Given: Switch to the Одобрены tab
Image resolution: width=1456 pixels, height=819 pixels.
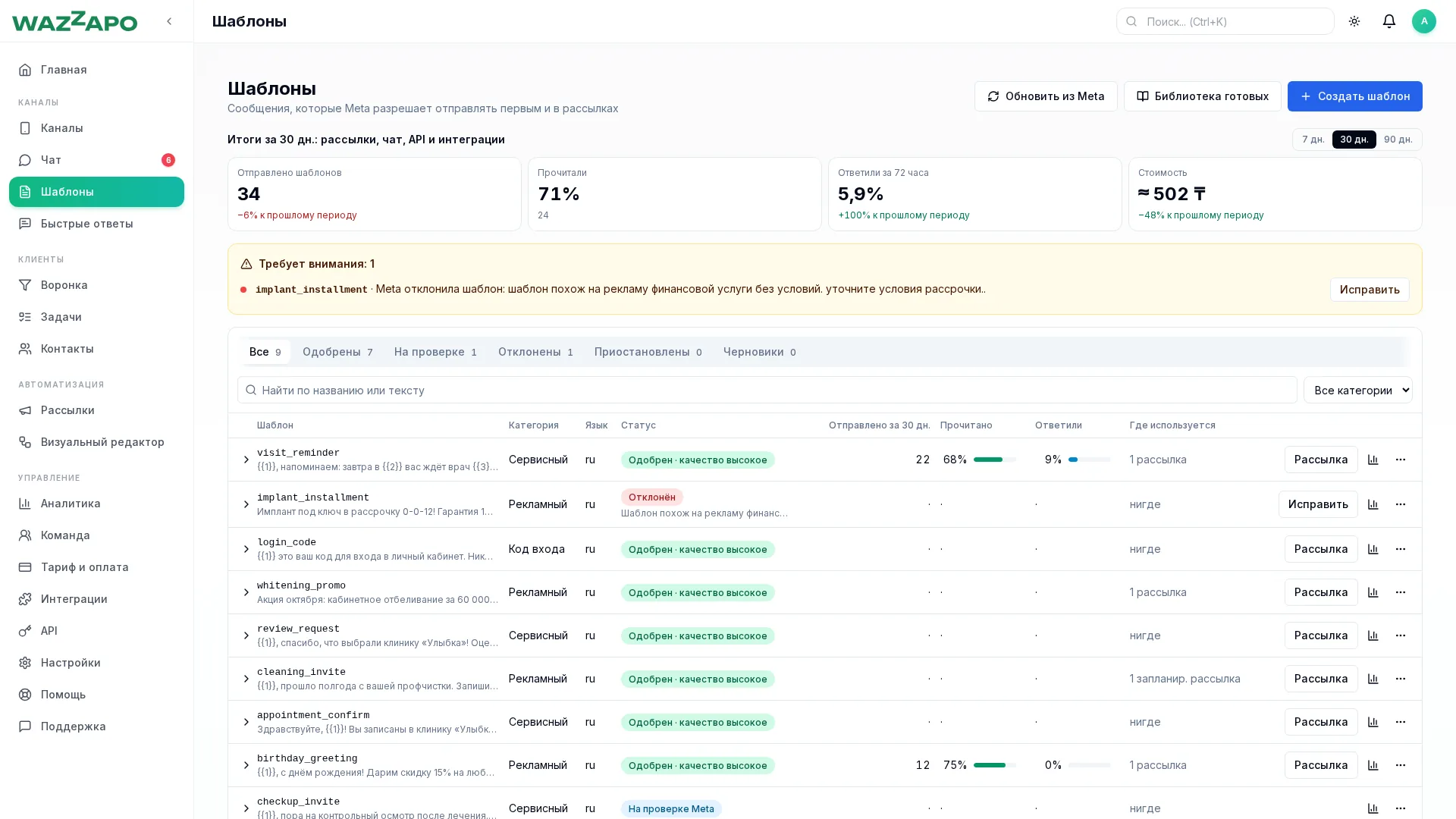Looking at the screenshot, I should point(337,352).
